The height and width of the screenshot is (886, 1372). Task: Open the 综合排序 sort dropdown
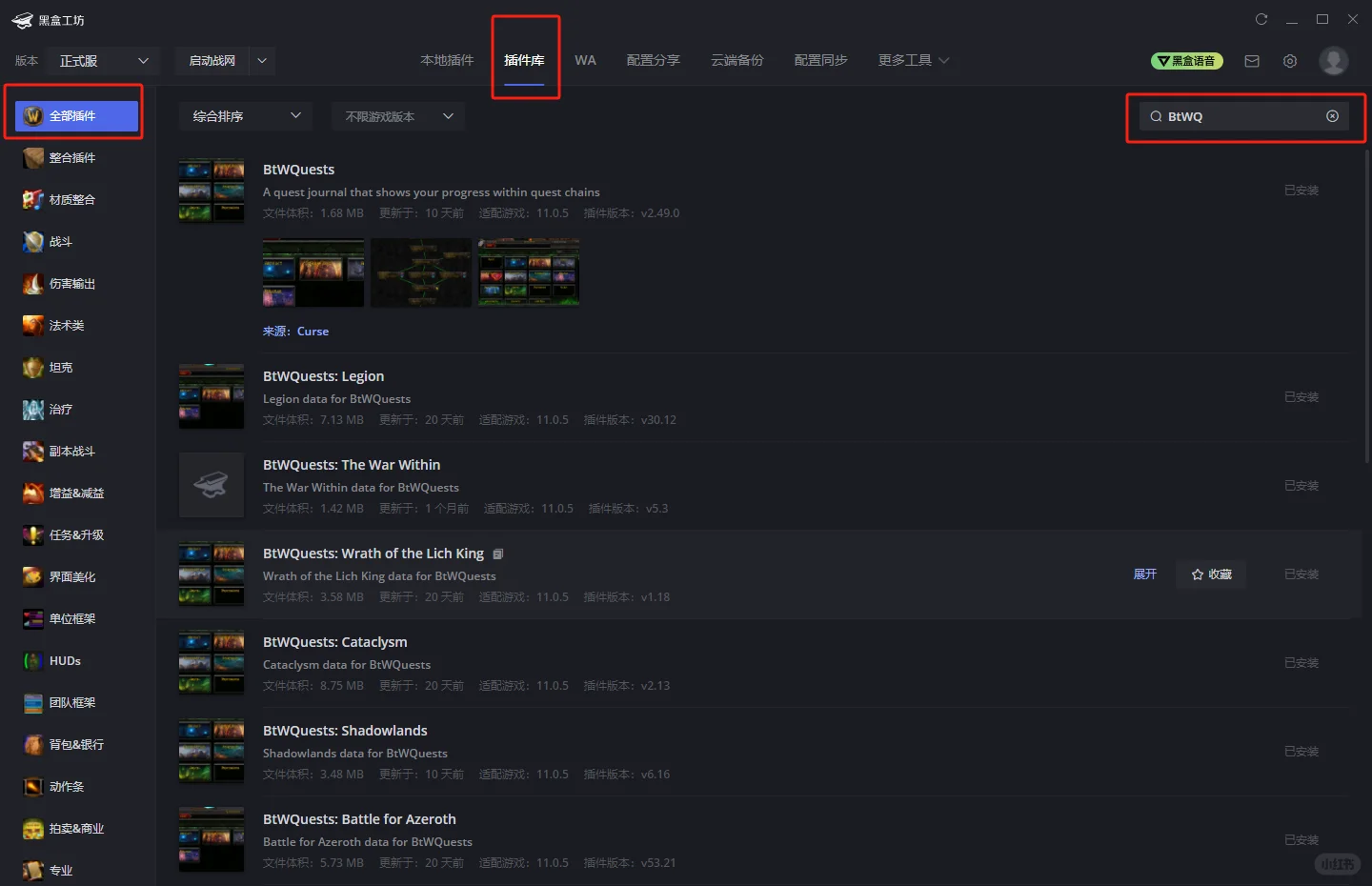(246, 116)
